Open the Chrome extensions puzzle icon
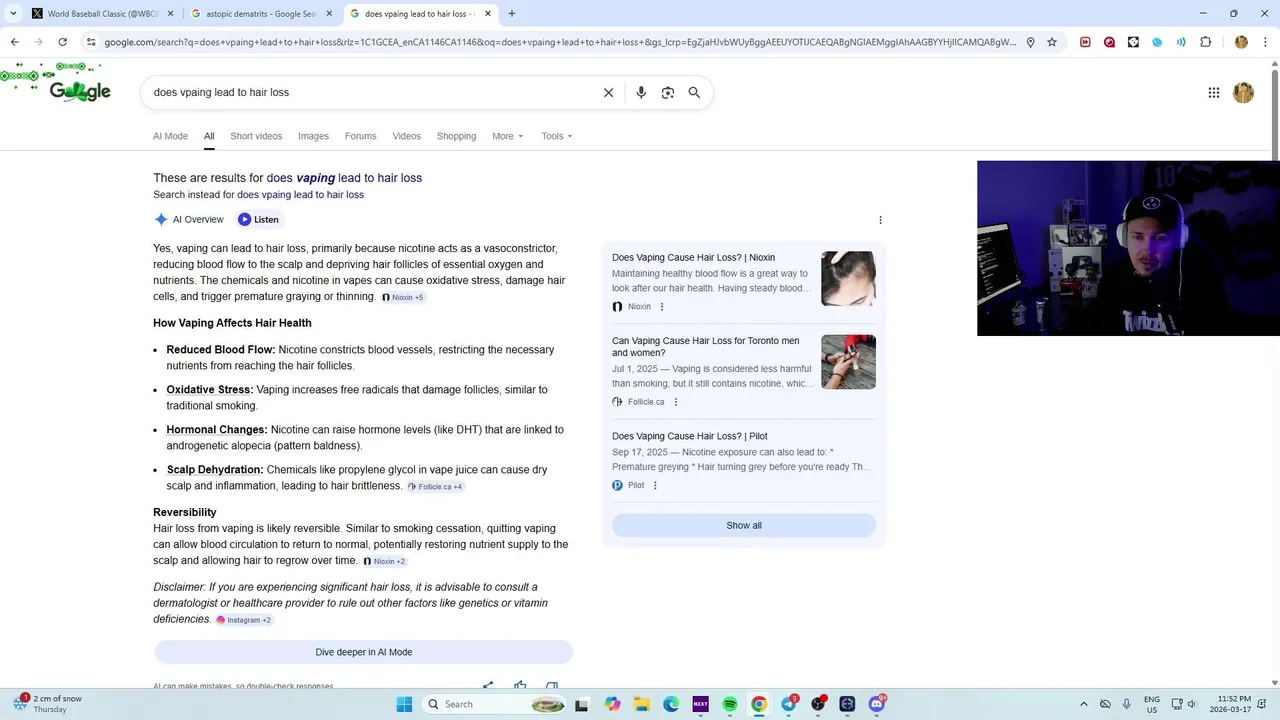The width and height of the screenshot is (1280, 720). tap(1205, 42)
